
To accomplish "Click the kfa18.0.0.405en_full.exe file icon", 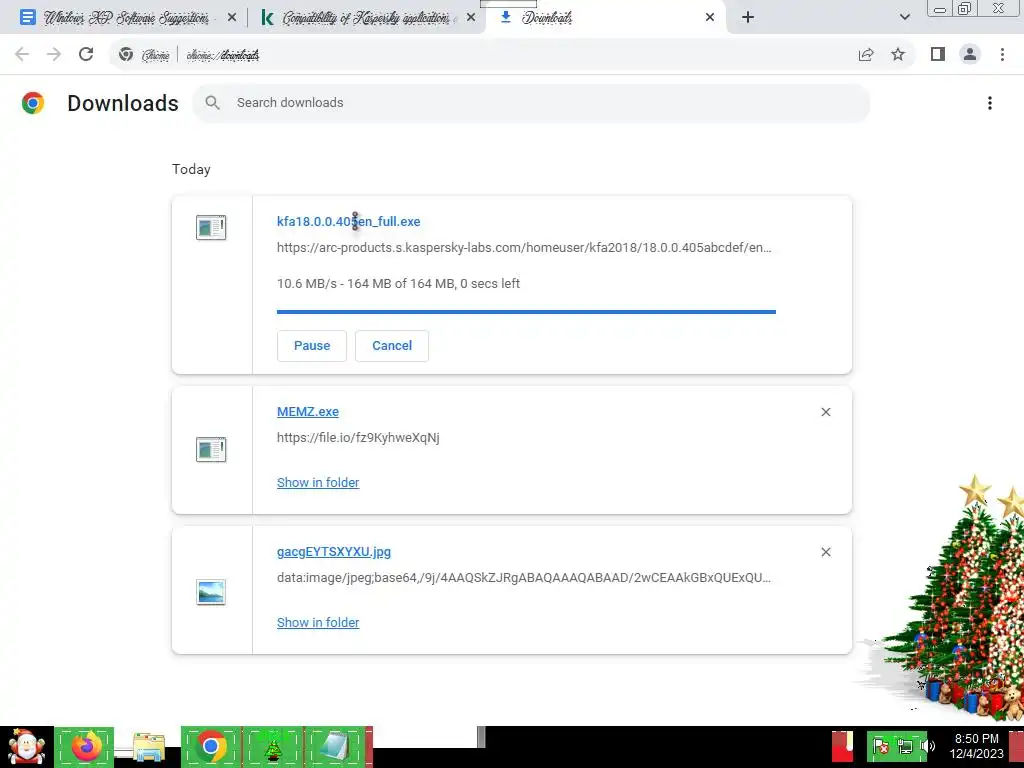I will [x=211, y=227].
